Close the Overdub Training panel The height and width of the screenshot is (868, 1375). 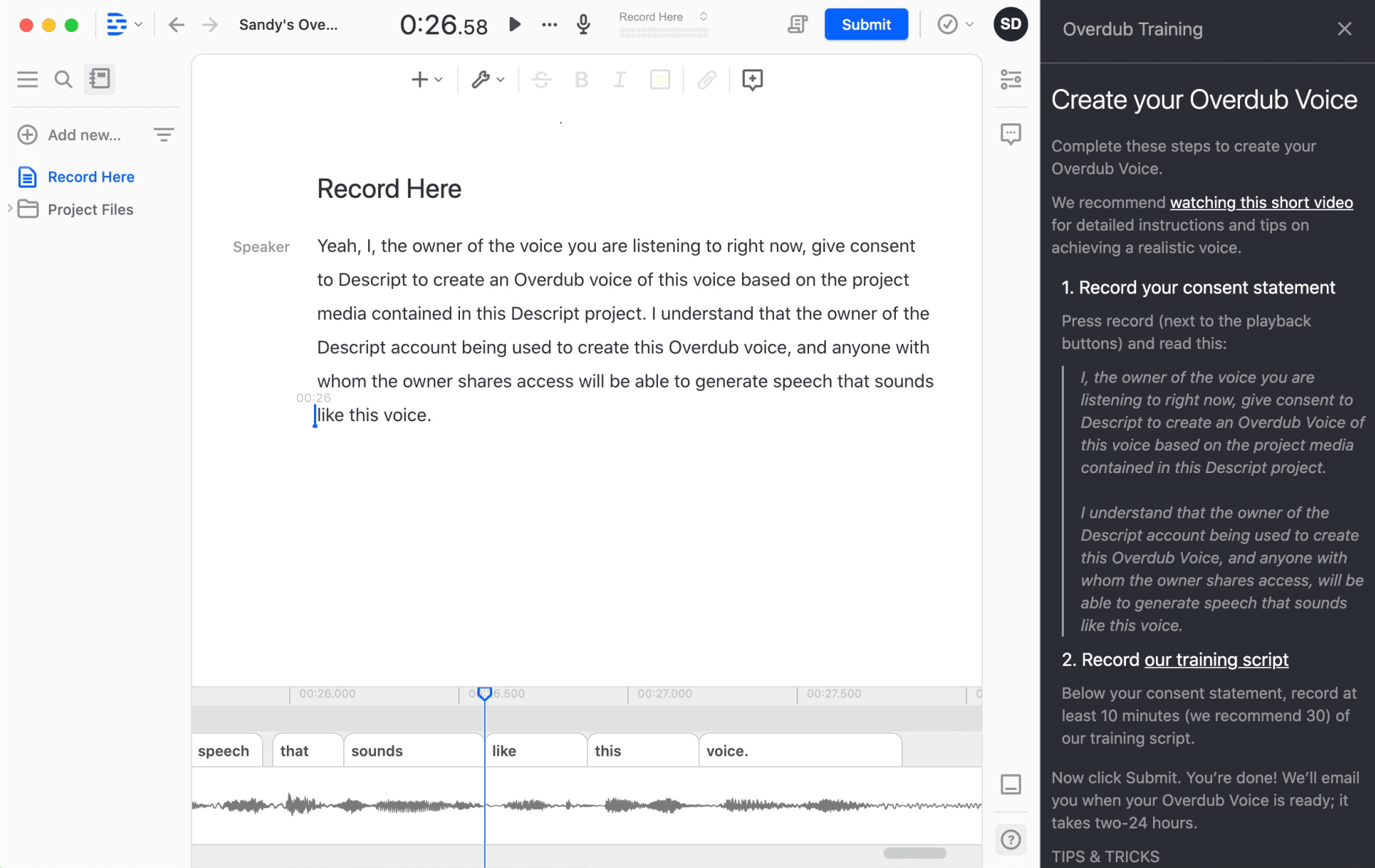1344,28
